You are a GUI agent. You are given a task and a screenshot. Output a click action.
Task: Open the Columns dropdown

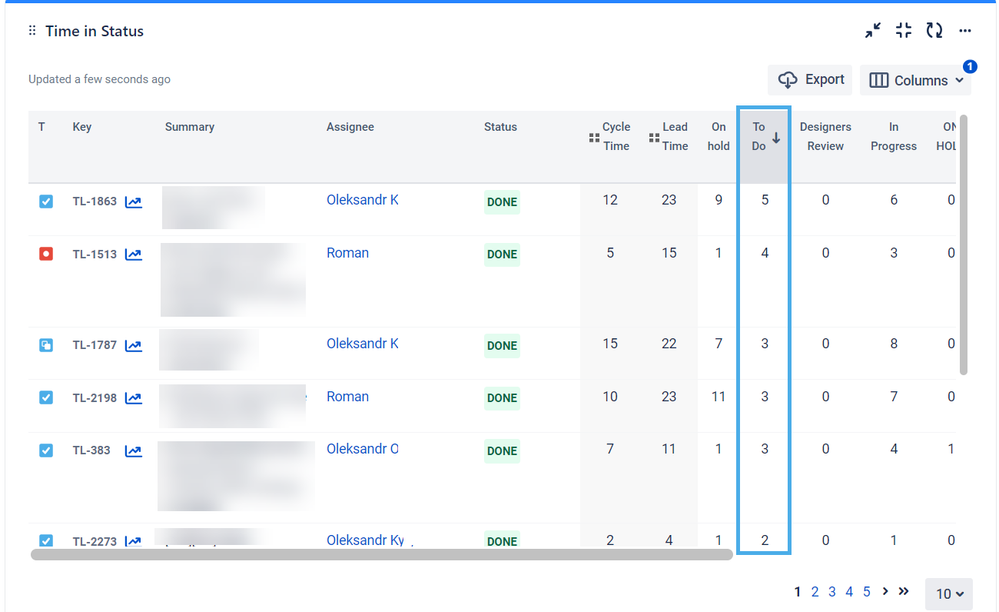click(x=915, y=80)
